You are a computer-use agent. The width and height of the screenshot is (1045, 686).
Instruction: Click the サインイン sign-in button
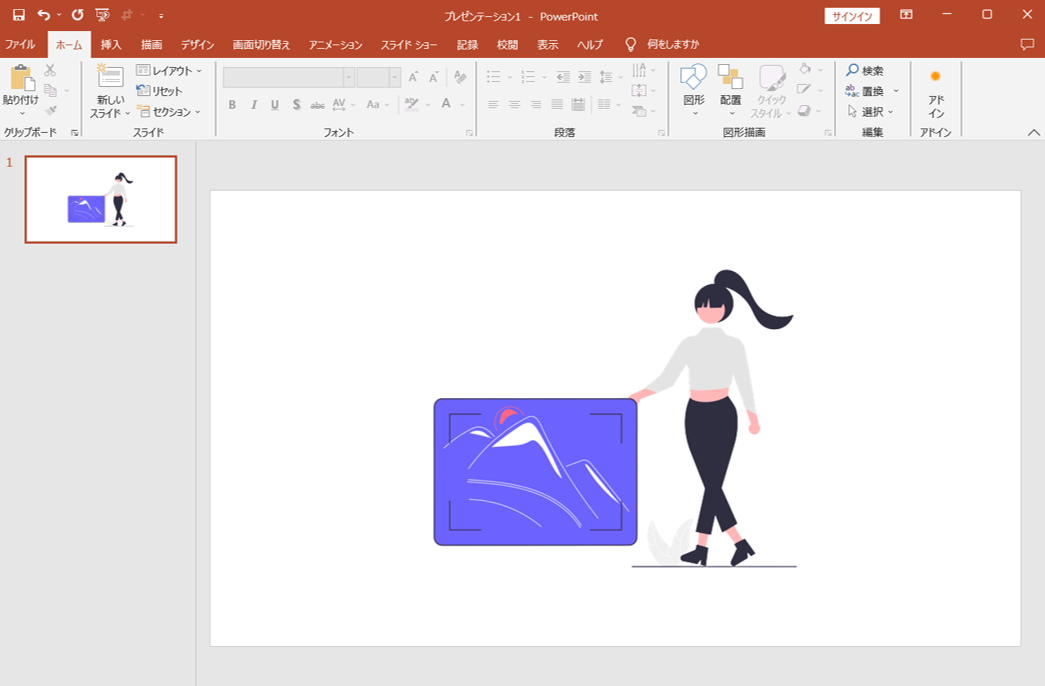(x=852, y=15)
